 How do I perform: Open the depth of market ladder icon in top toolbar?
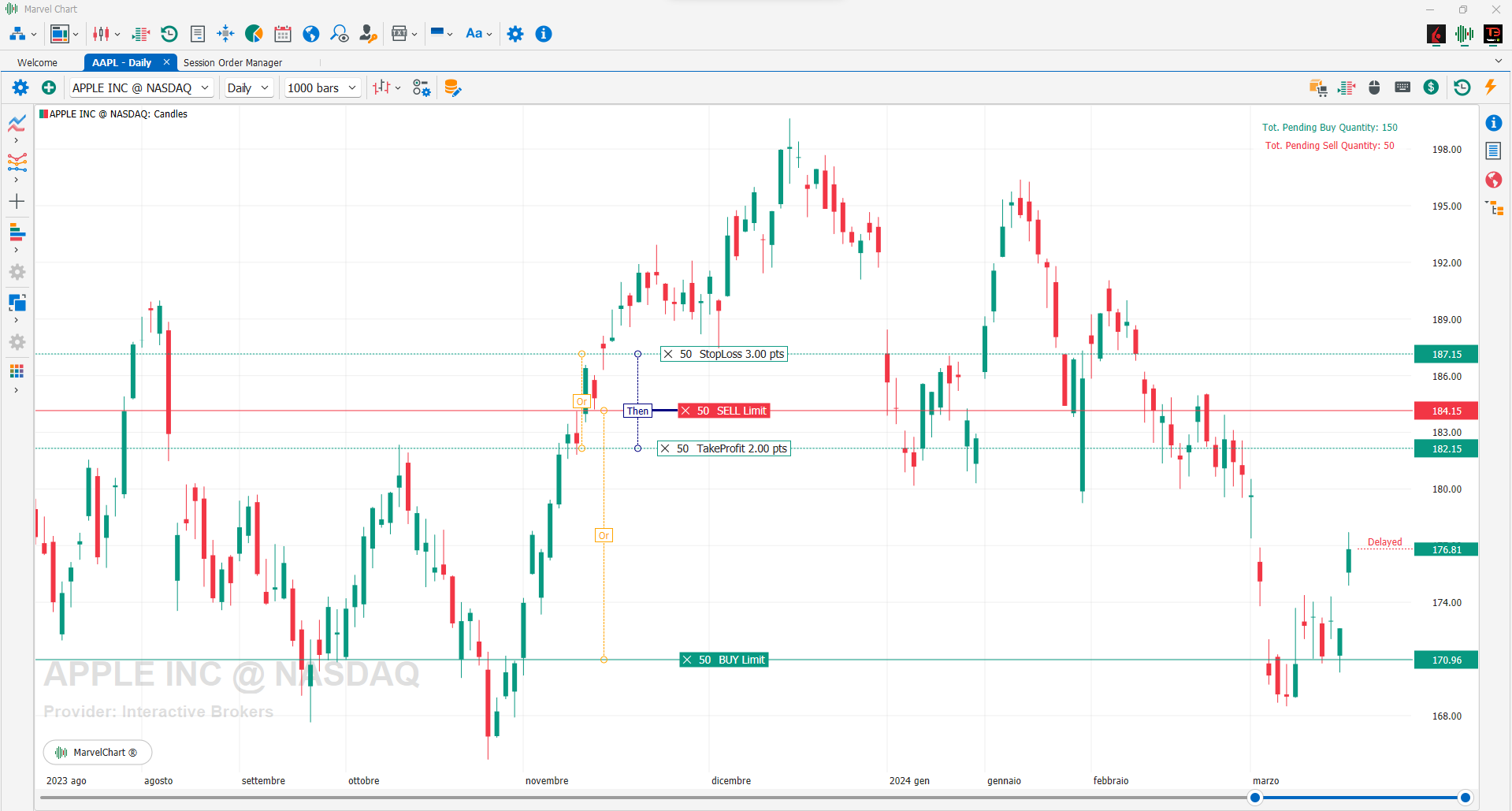(x=141, y=34)
